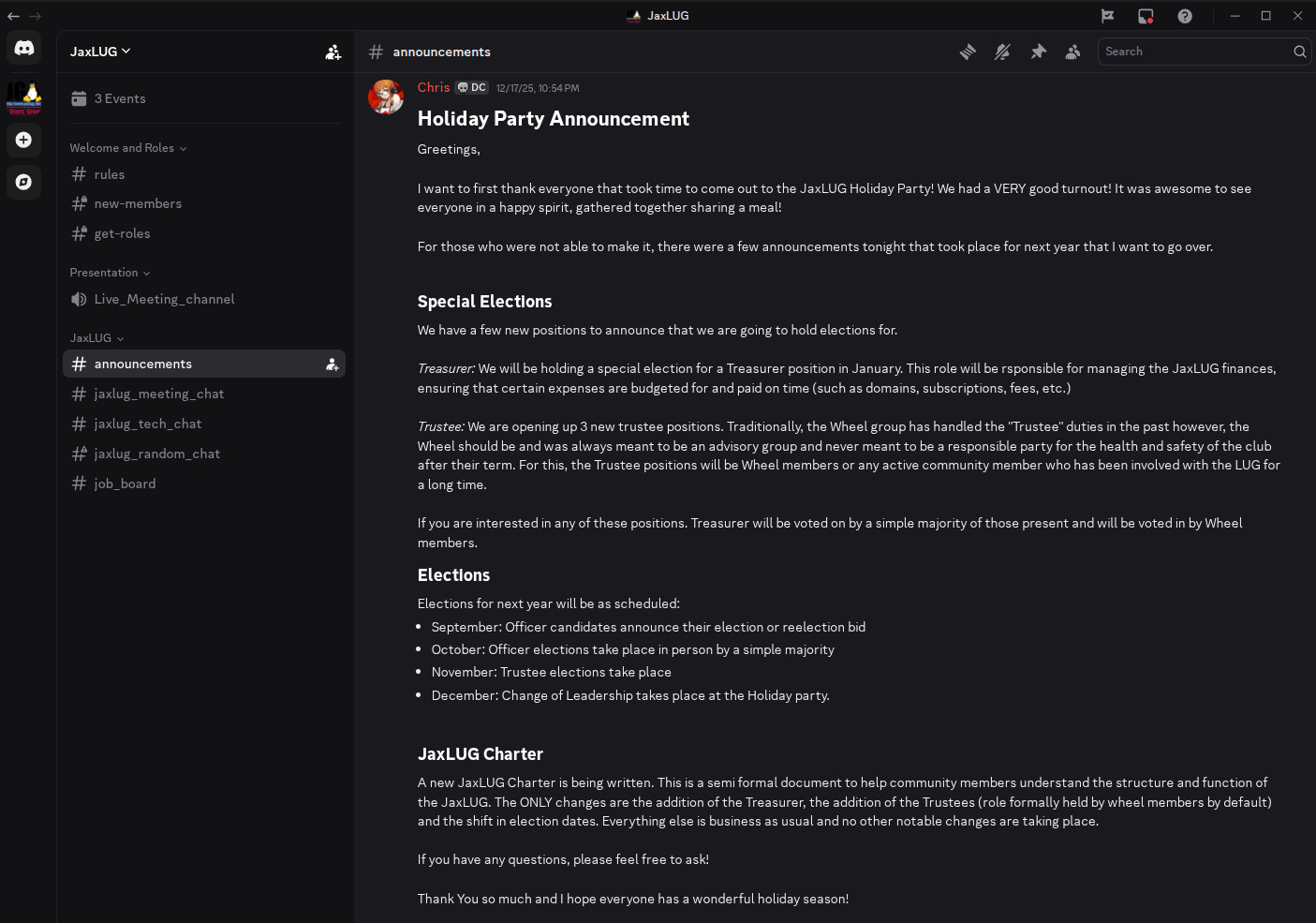Collapse the Welcome and Roles category
The image size is (1316, 923).
(127, 148)
